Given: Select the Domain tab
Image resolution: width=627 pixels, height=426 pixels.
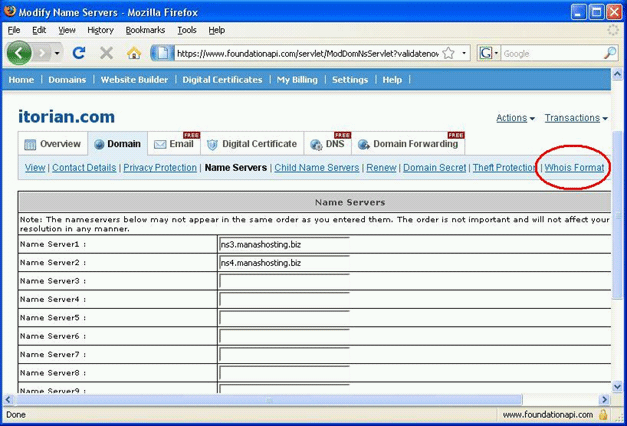Looking at the screenshot, I should (118, 144).
